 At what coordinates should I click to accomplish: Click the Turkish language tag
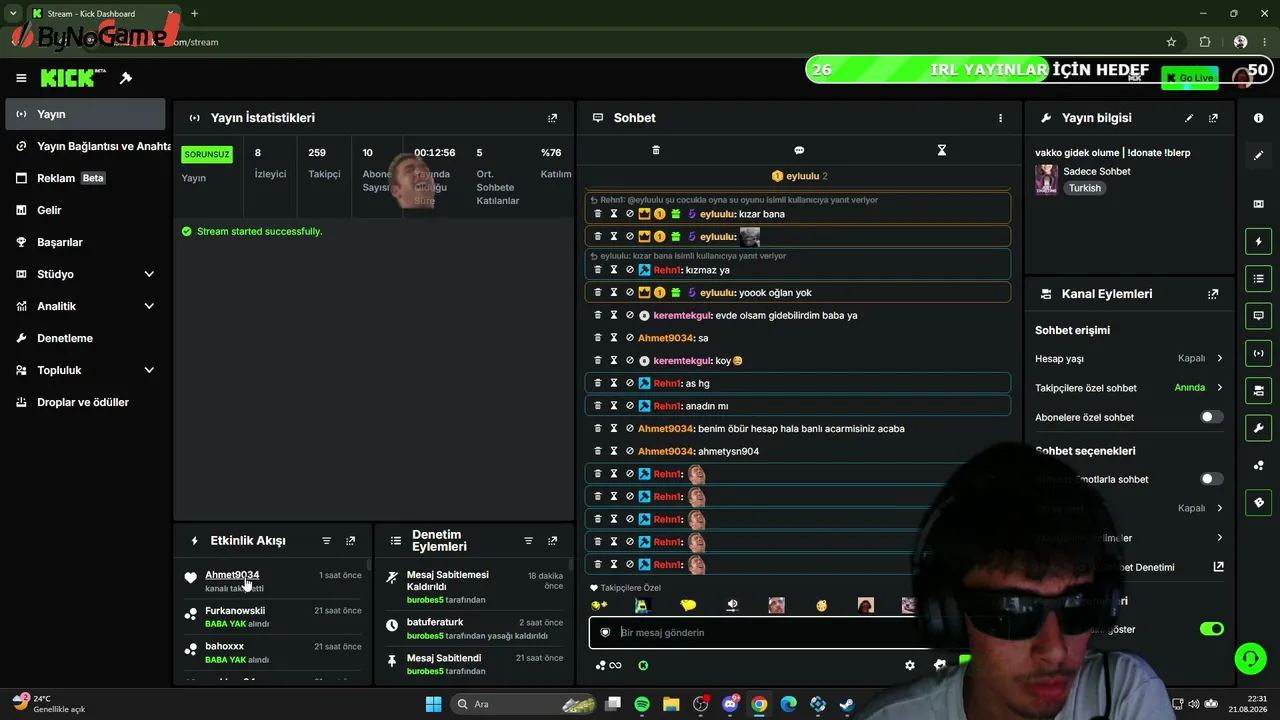pos(1084,188)
